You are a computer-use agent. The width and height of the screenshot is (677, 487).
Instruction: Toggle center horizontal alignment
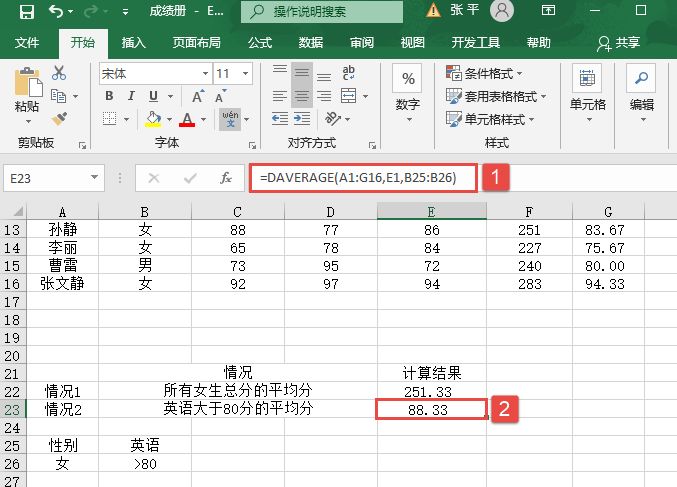pos(301,97)
